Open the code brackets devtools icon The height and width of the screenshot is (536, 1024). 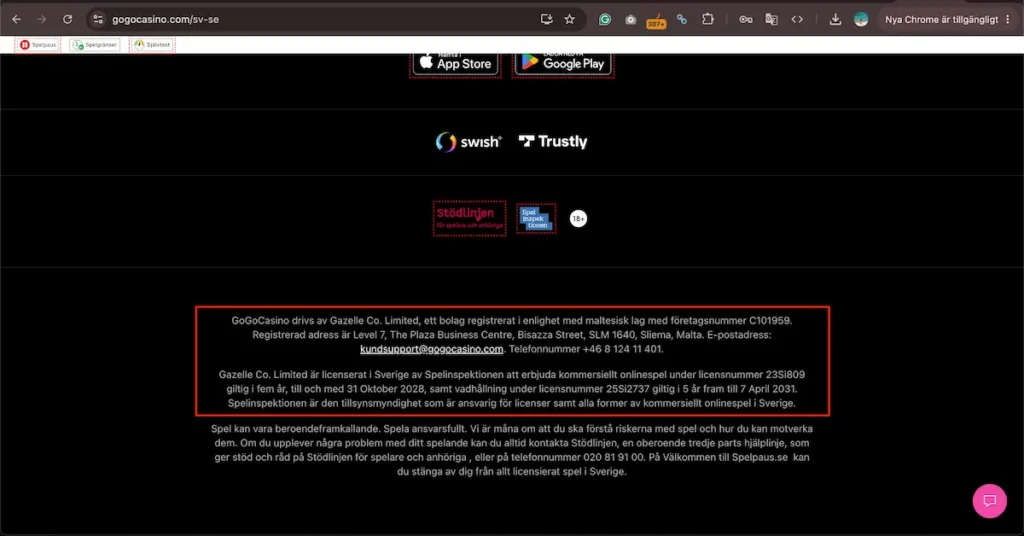(x=797, y=20)
